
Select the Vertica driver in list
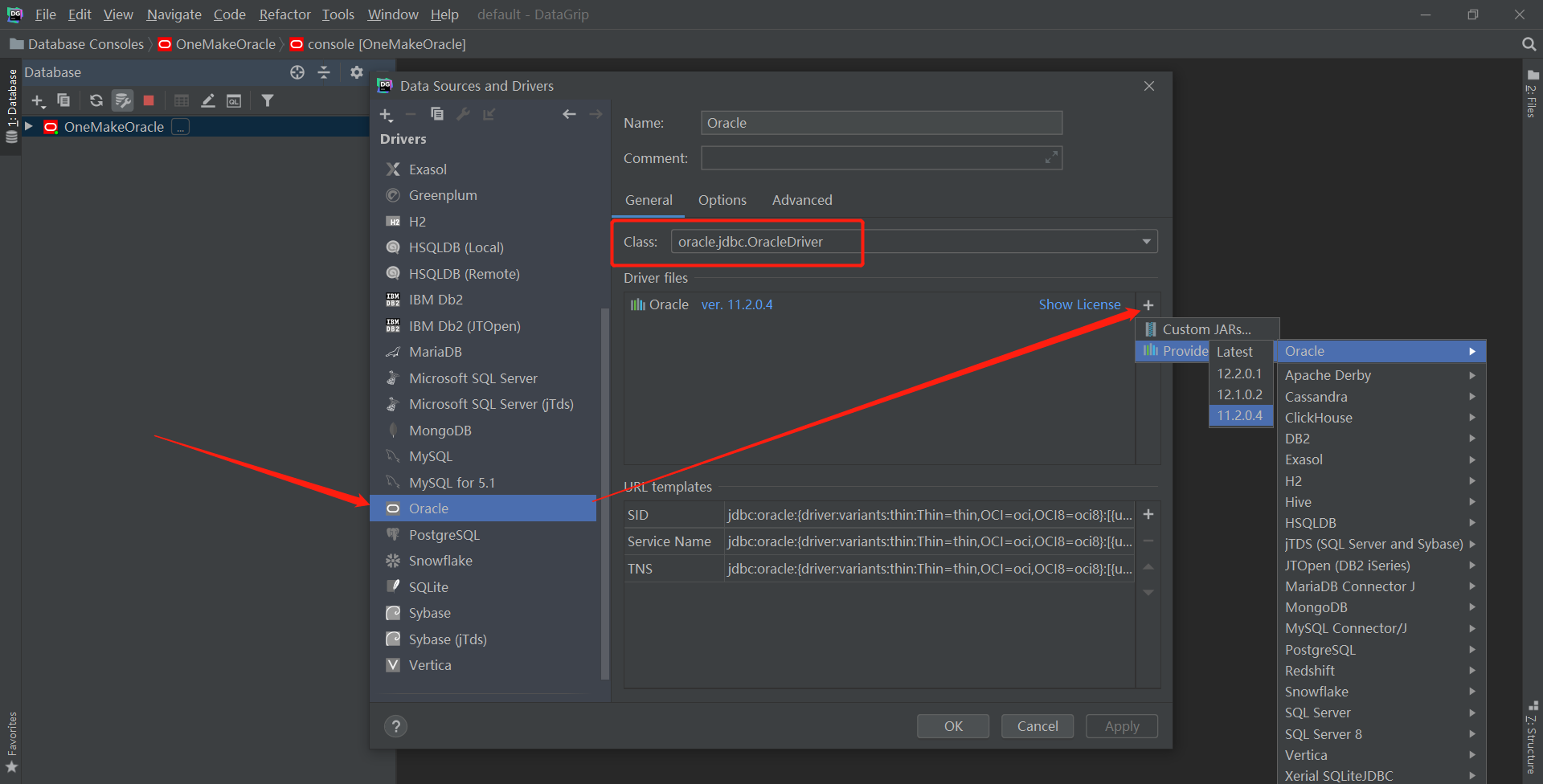pyautogui.click(x=483, y=665)
